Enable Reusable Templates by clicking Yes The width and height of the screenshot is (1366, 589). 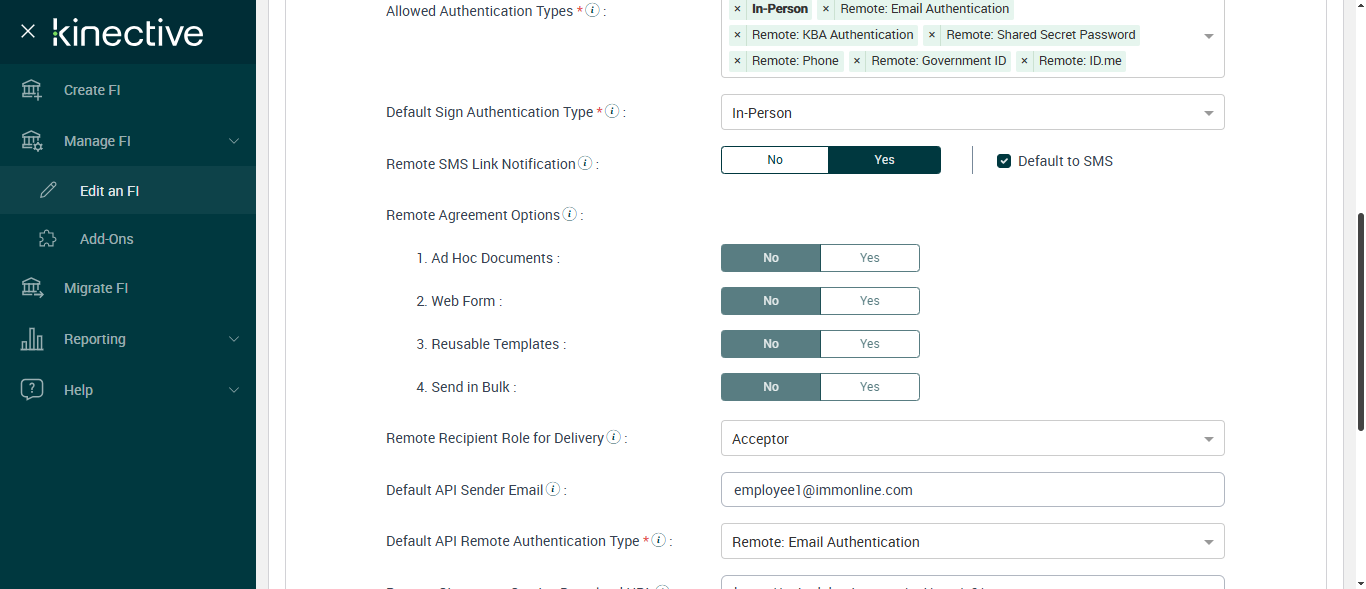pos(869,344)
